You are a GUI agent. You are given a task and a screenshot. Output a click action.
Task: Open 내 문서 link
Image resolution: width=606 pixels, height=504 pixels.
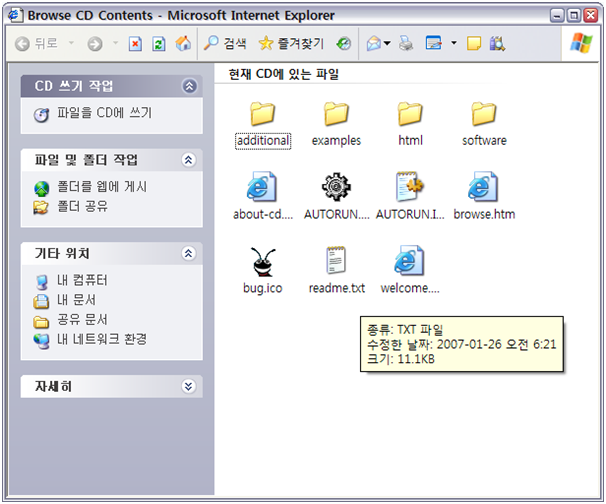click(77, 300)
